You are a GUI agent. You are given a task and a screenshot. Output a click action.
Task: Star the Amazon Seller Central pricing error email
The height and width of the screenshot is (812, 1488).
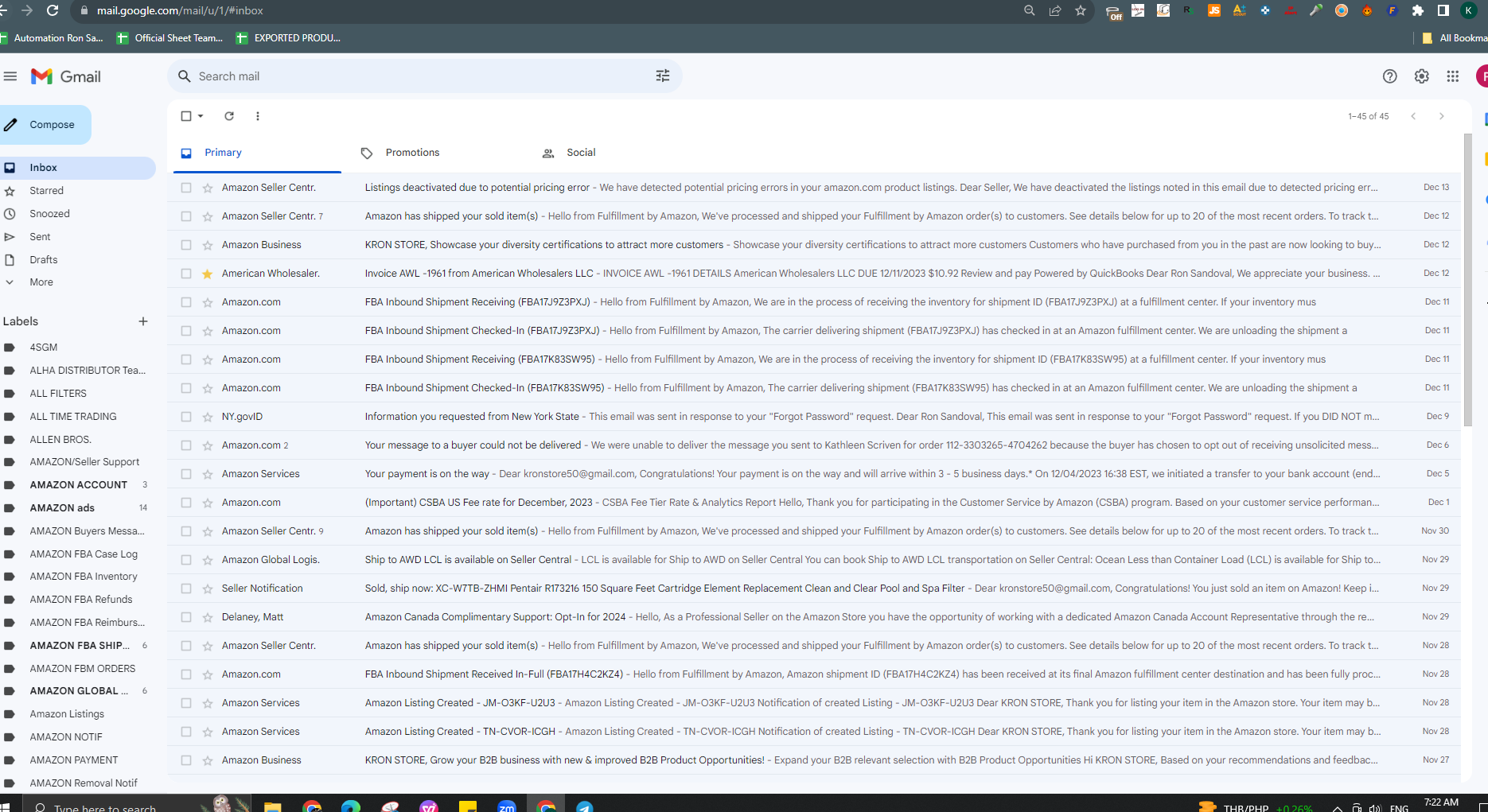point(208,188)
